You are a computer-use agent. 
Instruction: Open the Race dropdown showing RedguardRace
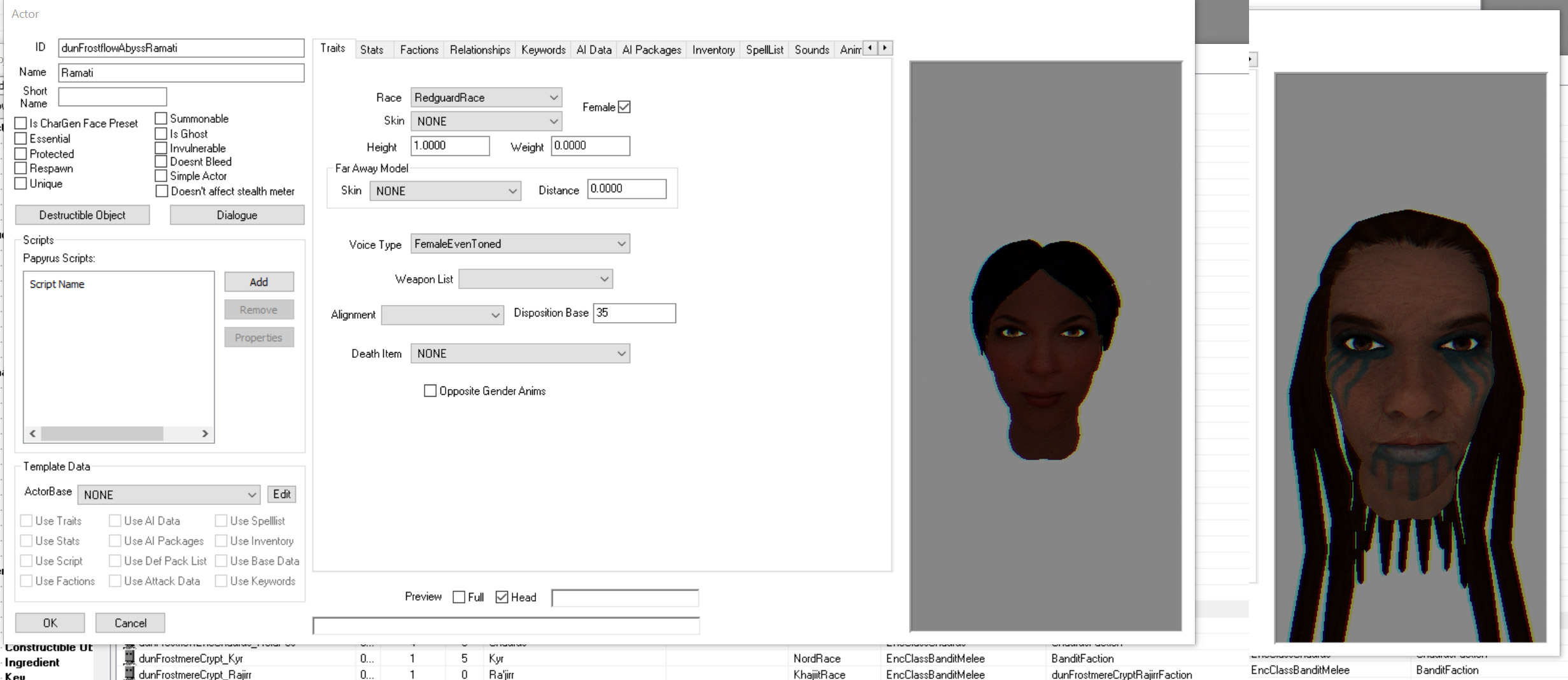point(486,97)
